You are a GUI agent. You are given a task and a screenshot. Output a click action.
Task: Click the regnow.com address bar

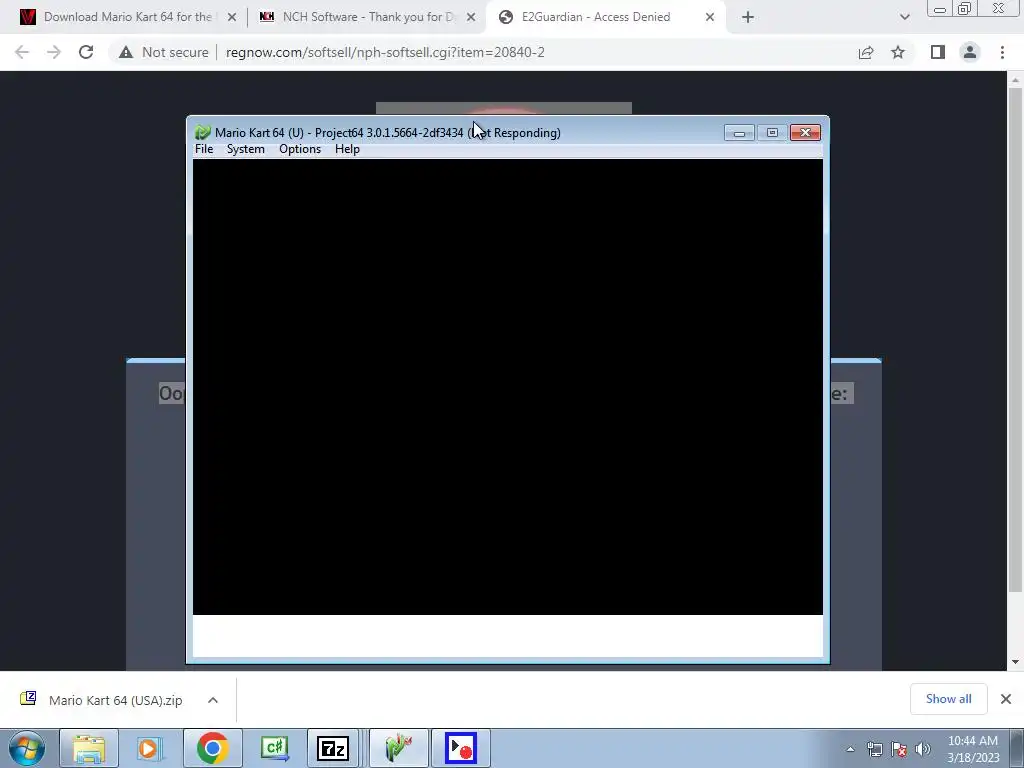(385, 52)
